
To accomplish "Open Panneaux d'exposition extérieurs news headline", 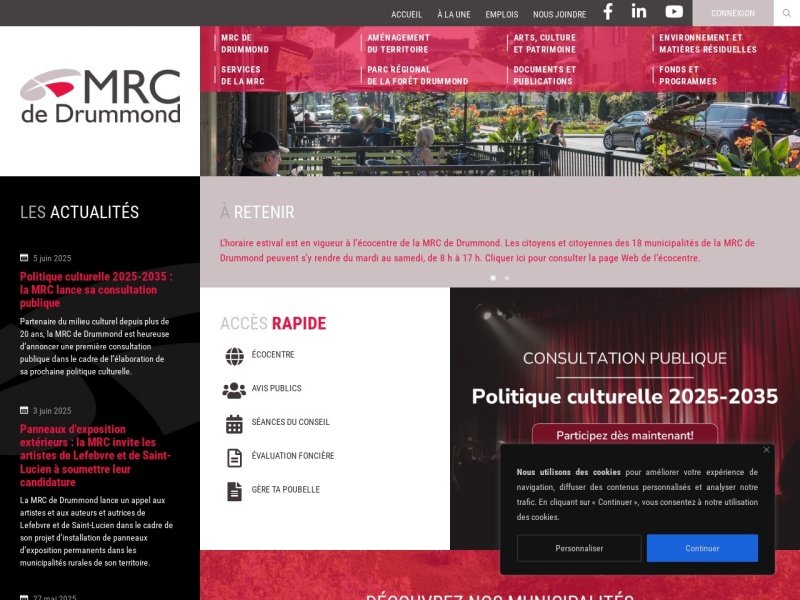I will 95,455.
